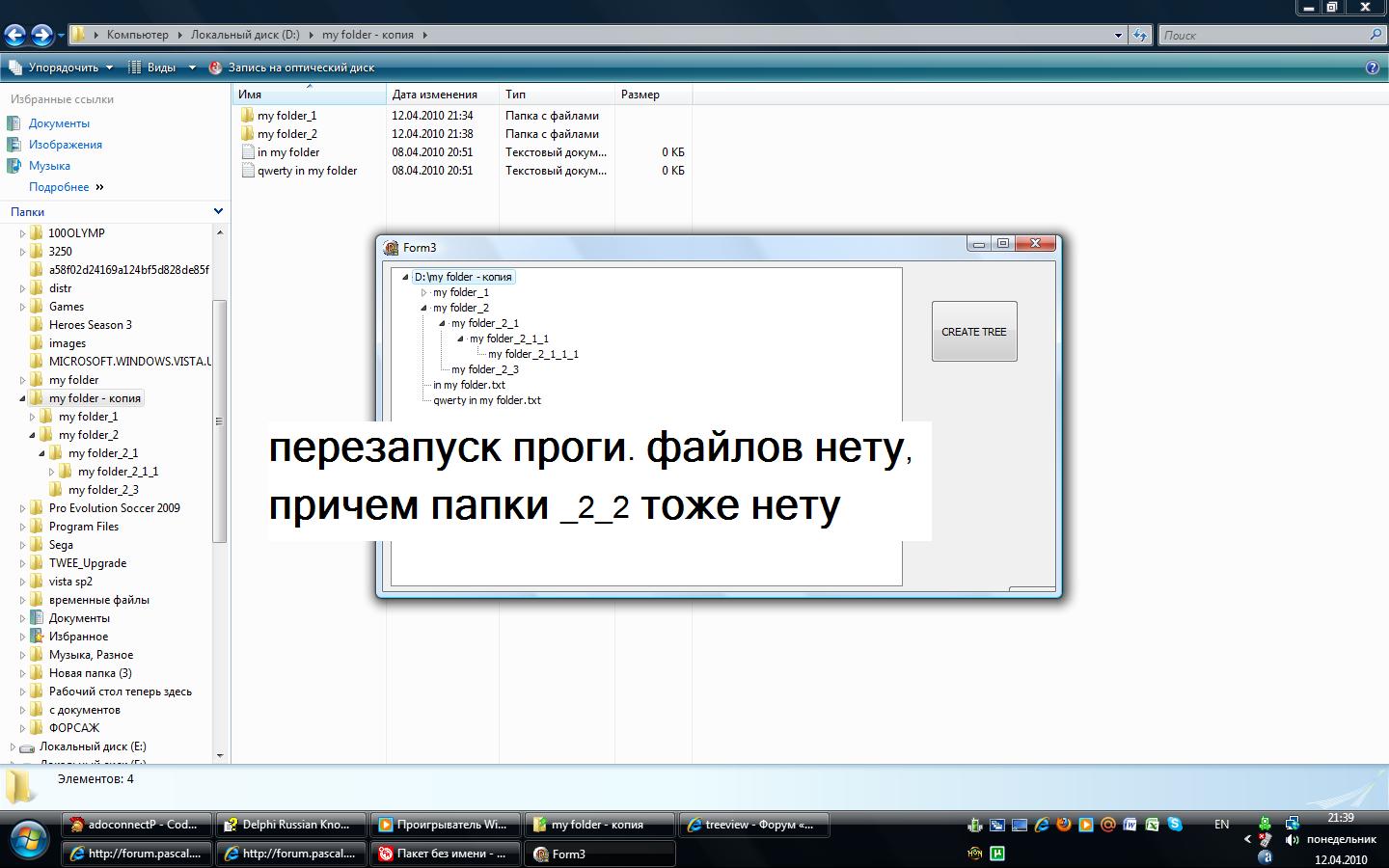Click the Back navigation arrow button
This screenshot has width=1389, height=868.
(14, 36)
